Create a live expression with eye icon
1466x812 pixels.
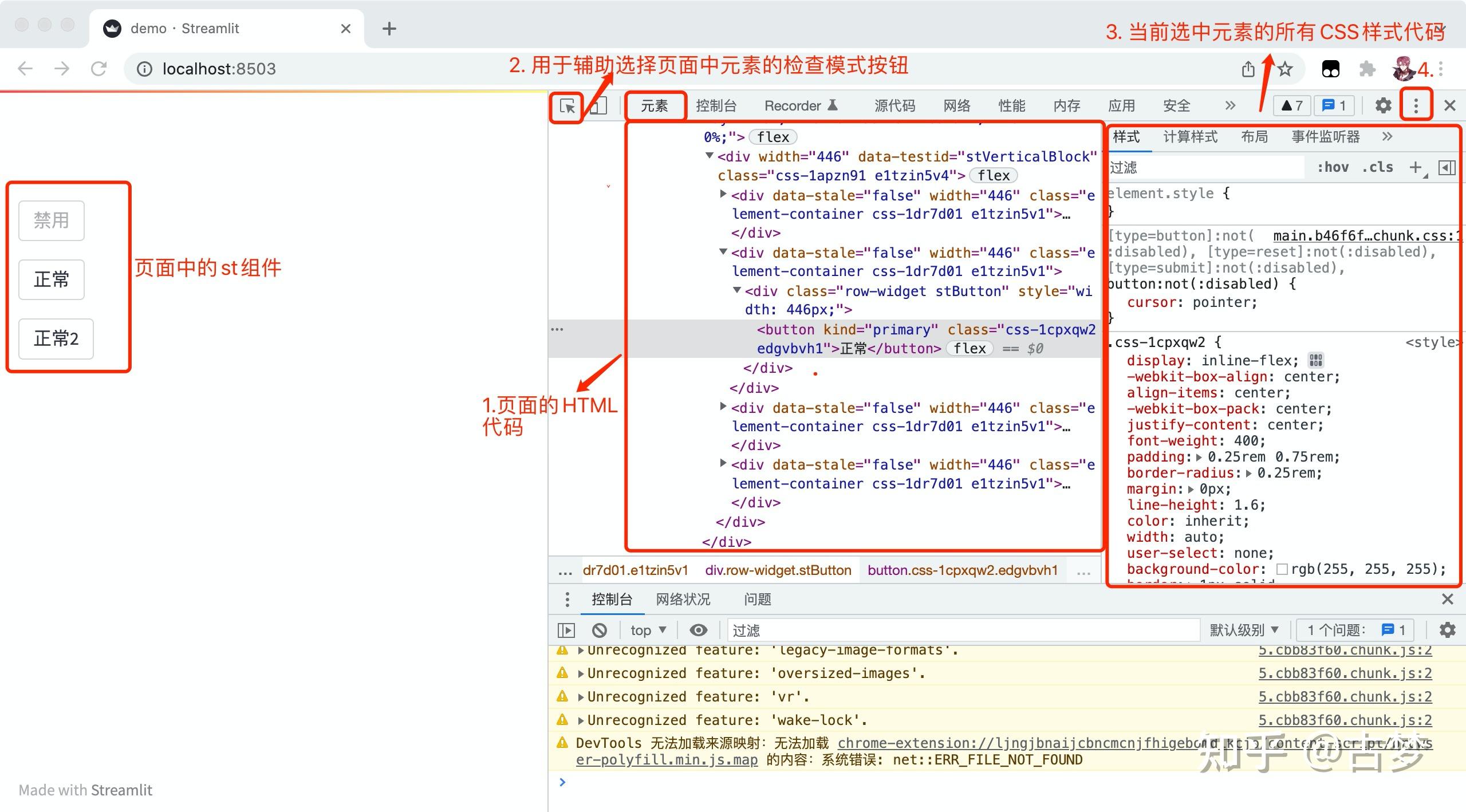coord(698,630)
